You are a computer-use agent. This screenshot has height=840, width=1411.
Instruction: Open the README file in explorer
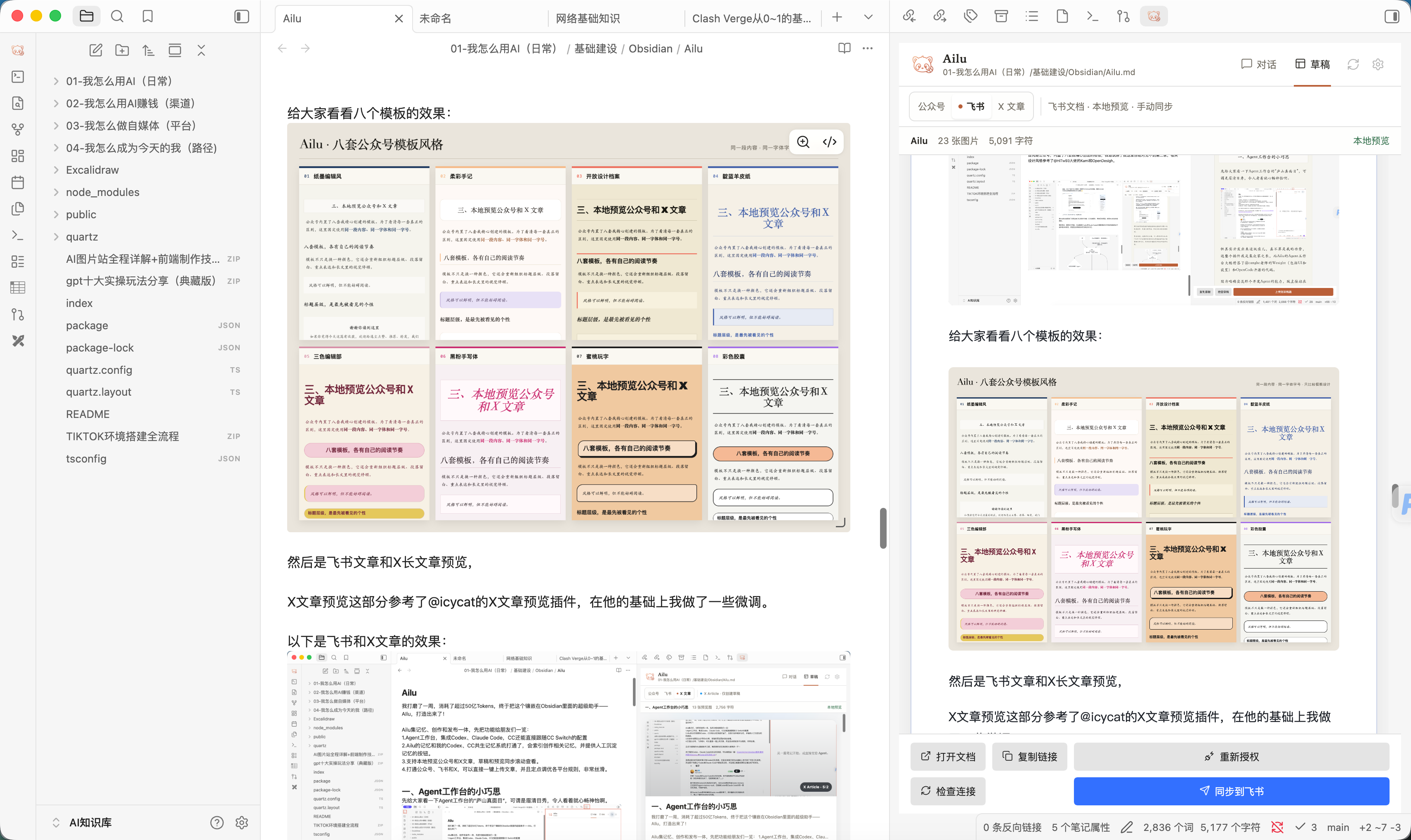pos(88,414)
